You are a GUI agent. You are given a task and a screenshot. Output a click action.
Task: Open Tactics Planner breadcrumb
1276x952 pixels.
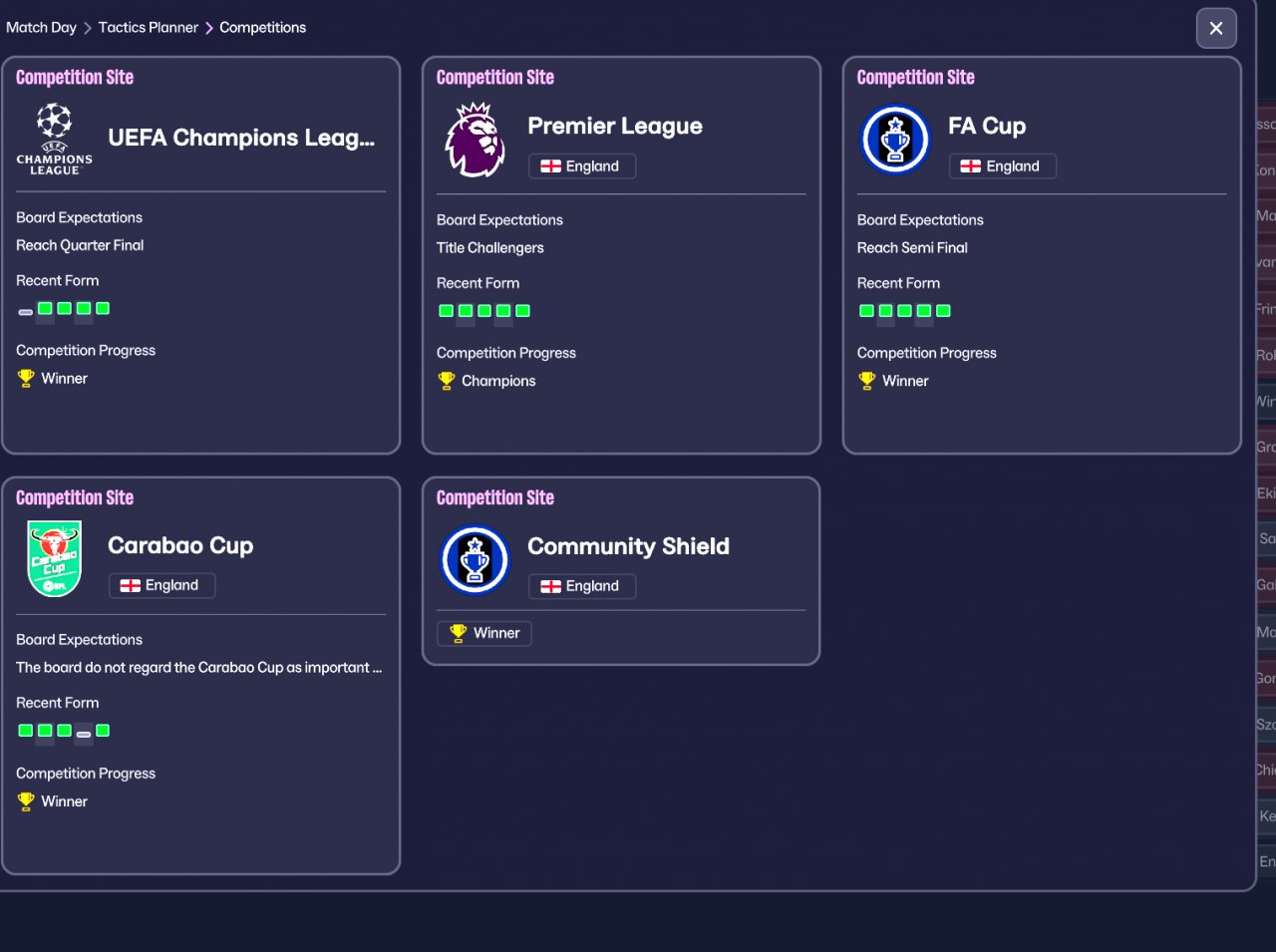[x=149, y=28]
